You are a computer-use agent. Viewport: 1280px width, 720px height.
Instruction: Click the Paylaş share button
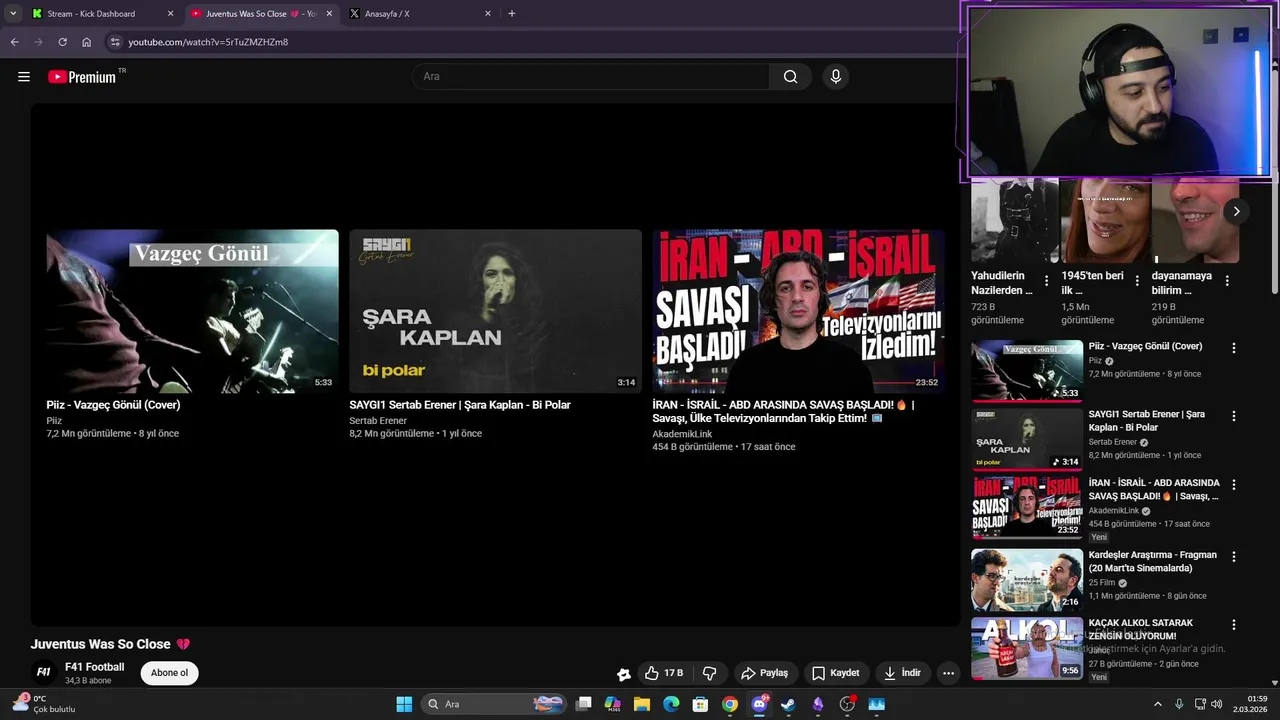[x=764, y=673]
